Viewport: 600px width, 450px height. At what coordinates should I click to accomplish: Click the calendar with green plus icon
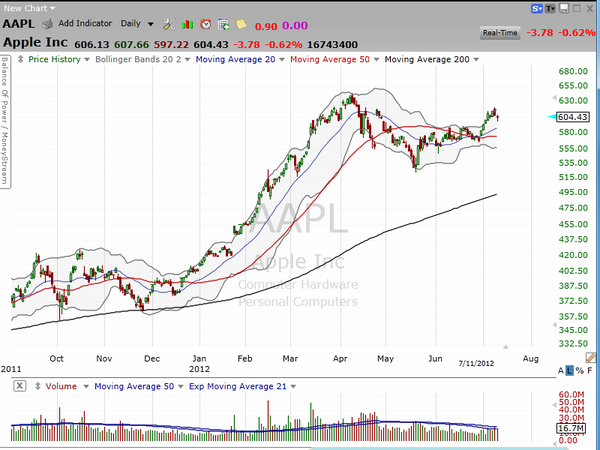pyautogui.click(x=223, y=25)
